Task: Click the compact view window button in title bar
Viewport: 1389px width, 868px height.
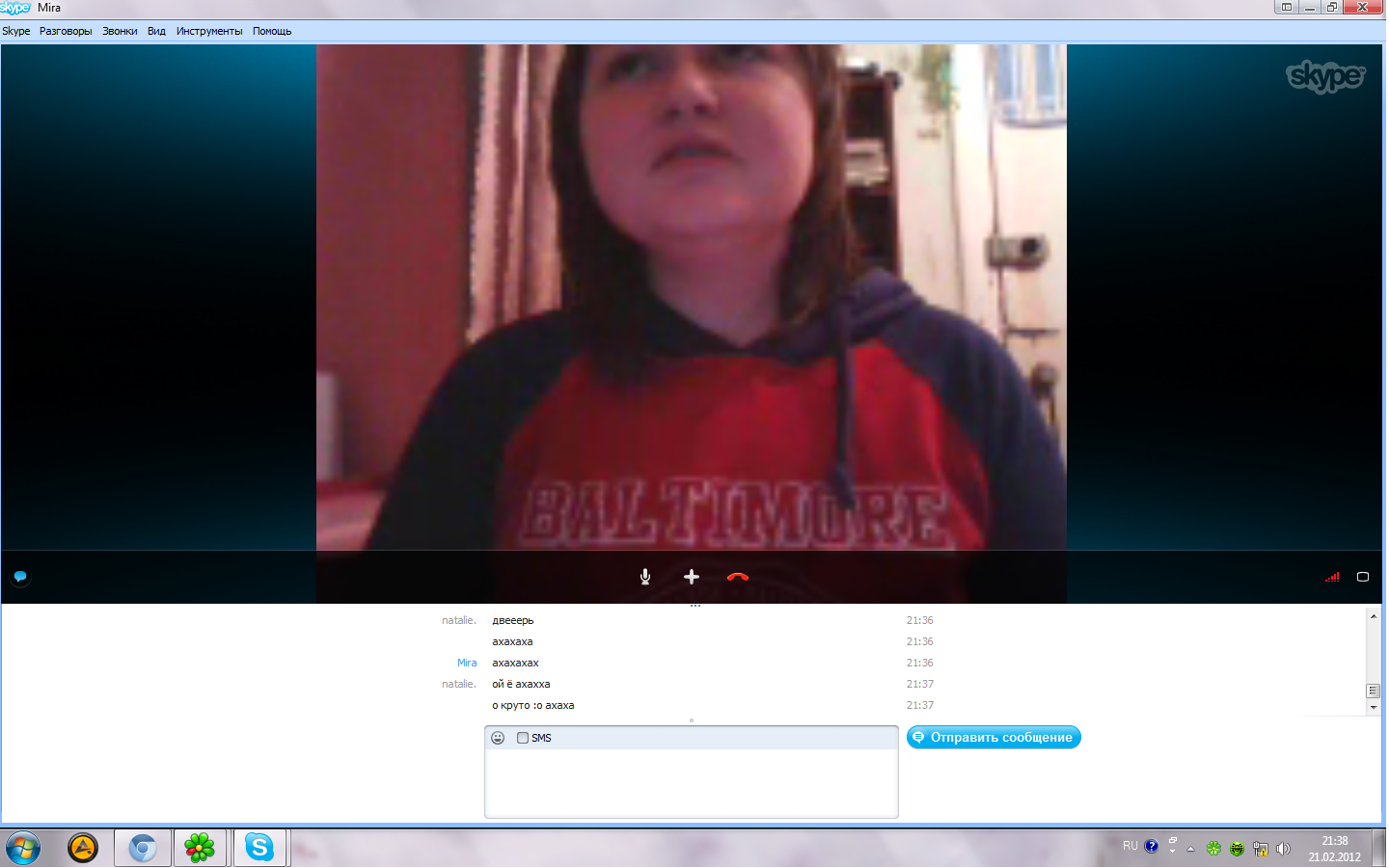Action: (x=1286, y=7)
